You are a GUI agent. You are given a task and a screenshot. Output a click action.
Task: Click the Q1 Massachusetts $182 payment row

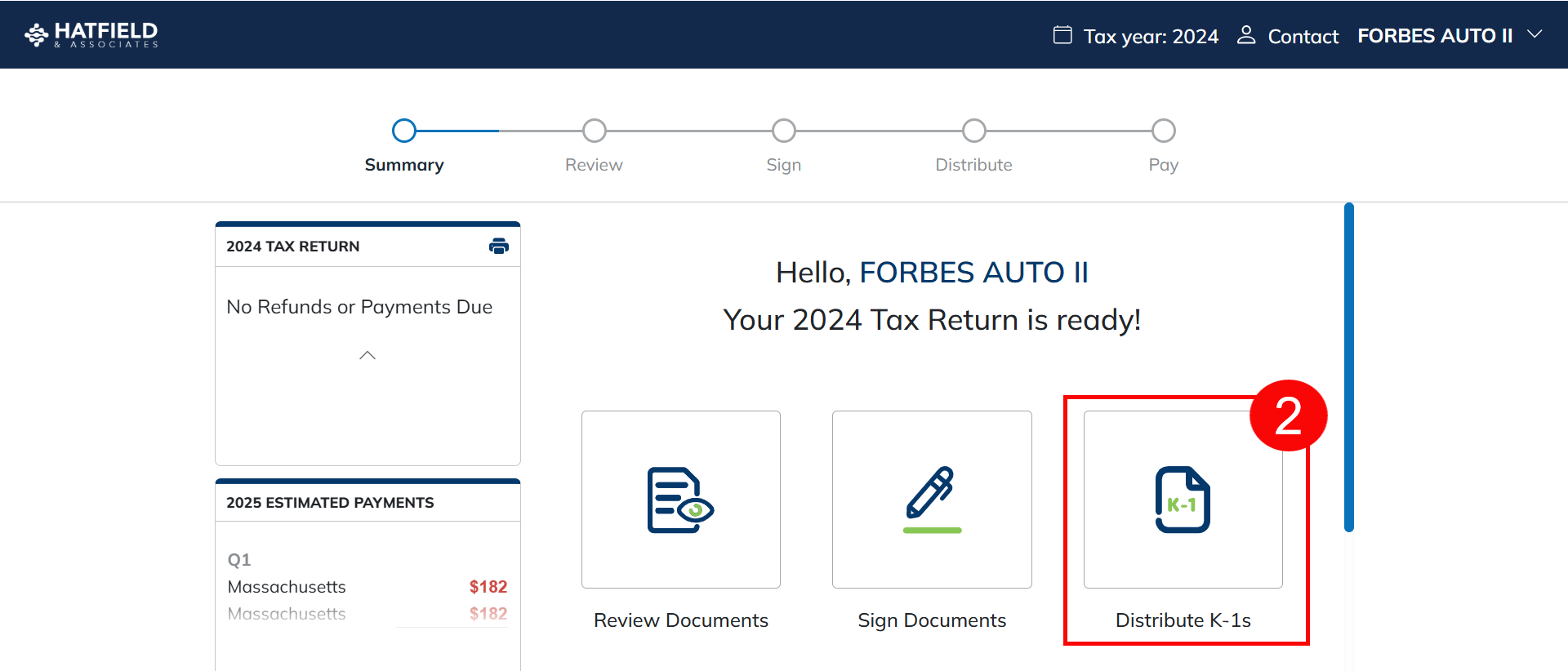tap(367, 587)
